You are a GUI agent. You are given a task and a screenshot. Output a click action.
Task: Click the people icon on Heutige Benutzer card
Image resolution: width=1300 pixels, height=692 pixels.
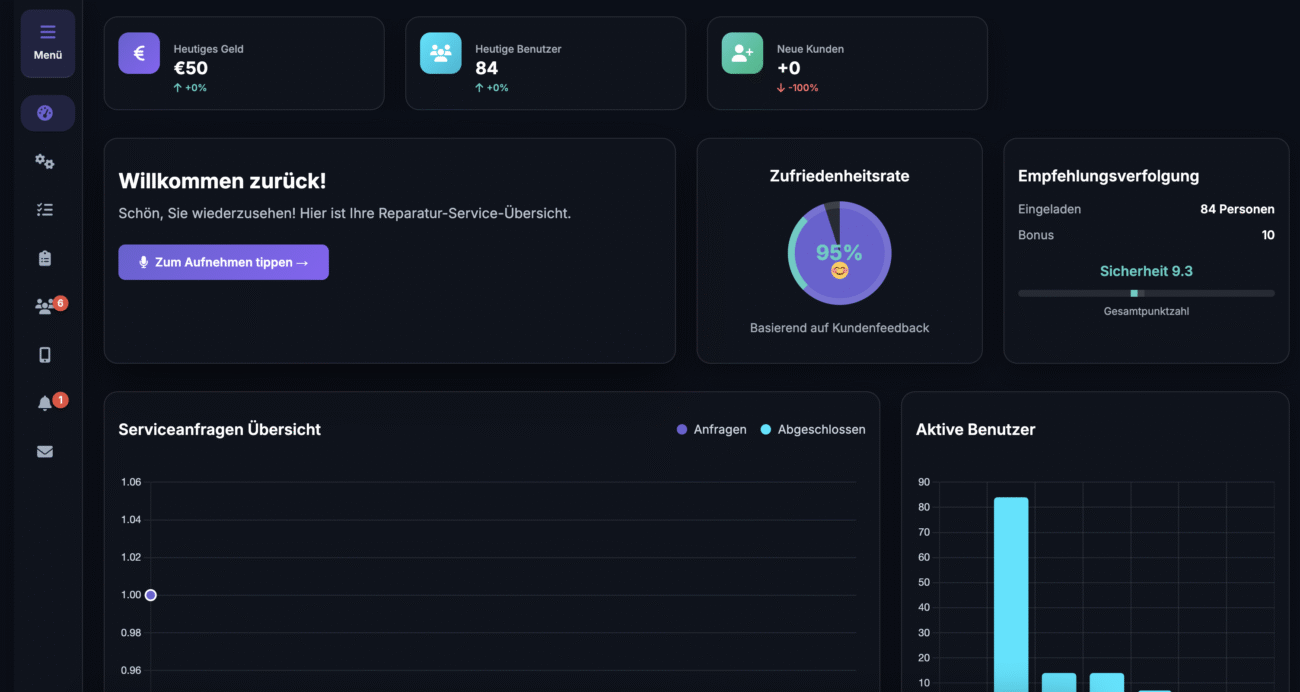(x=441, y=53)
